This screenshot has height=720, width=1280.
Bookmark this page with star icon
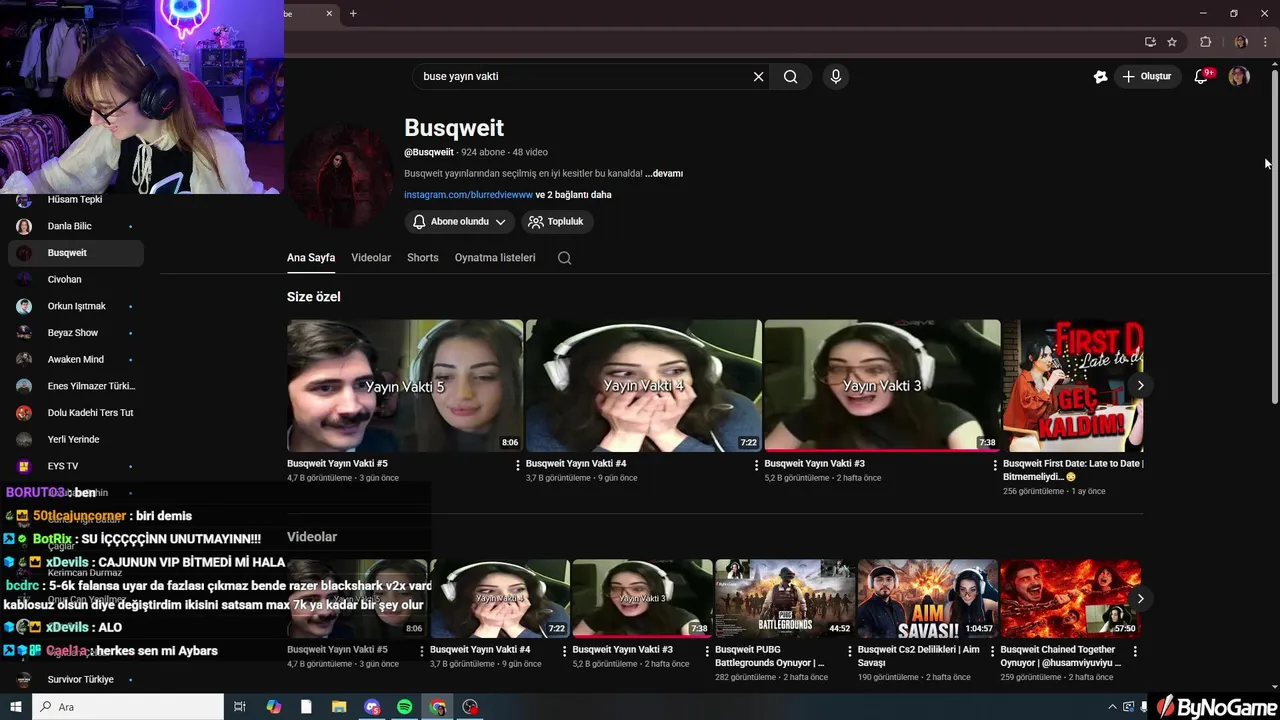point(1172,42)
